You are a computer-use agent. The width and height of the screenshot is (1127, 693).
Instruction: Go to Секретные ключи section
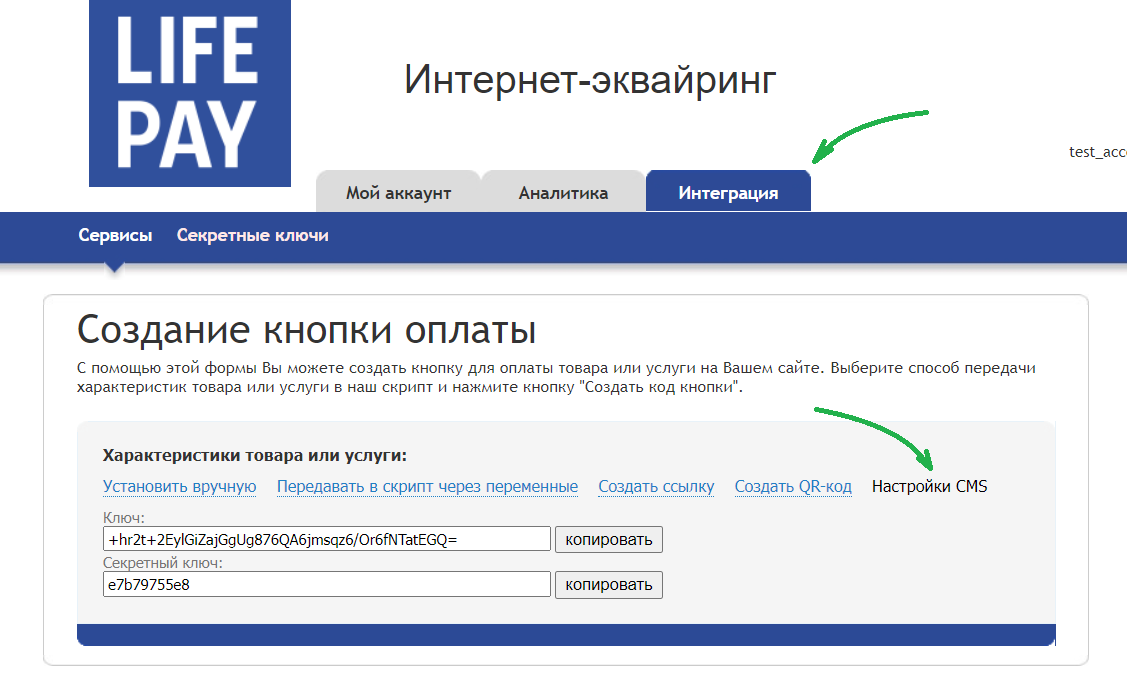pos(252,235)
